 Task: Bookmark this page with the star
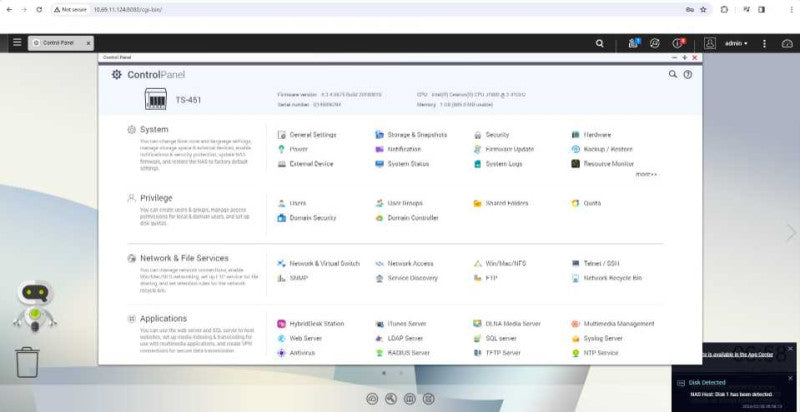click(x=703, y=10)
